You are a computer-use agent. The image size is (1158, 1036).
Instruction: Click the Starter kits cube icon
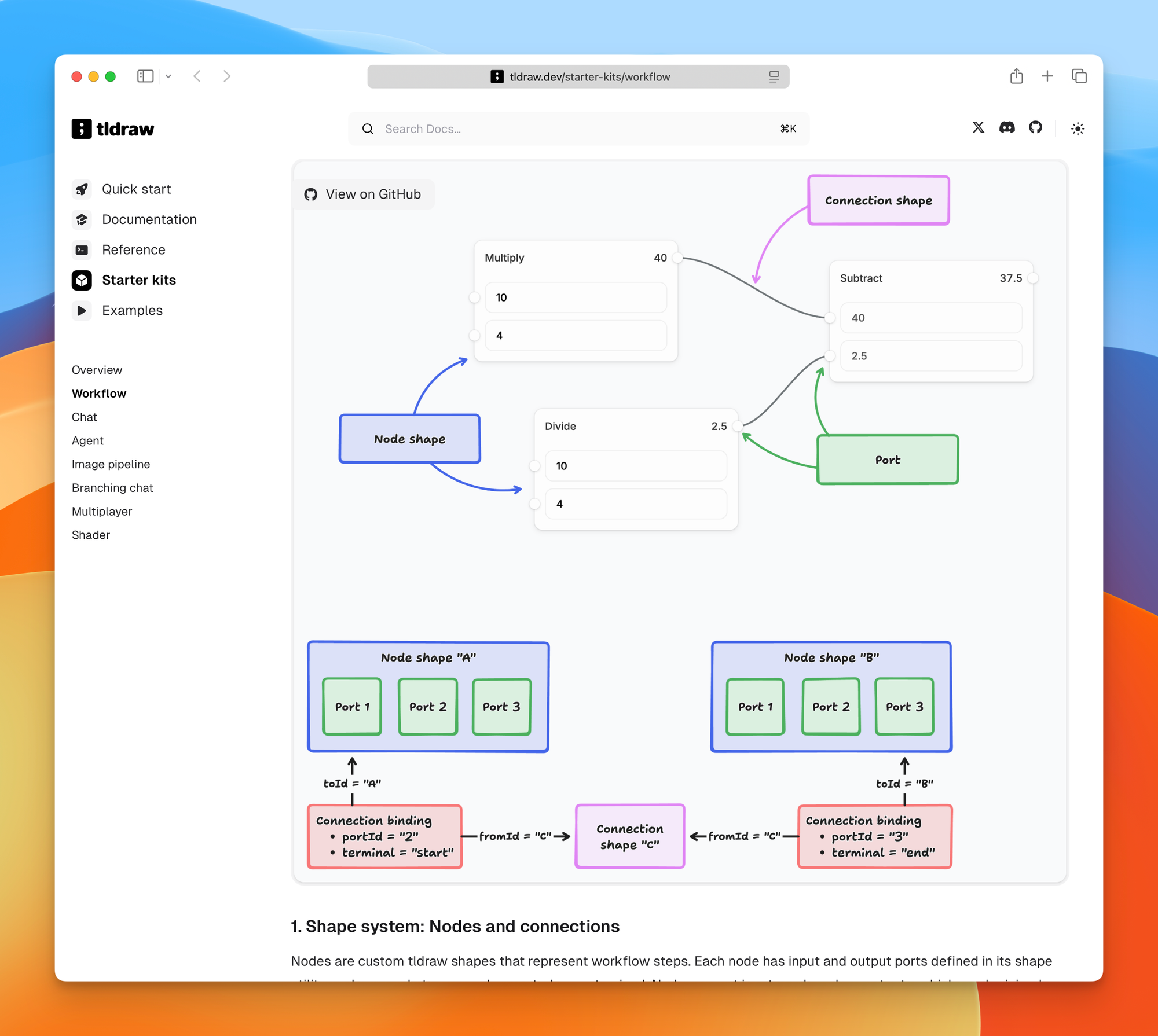(82, 280)
